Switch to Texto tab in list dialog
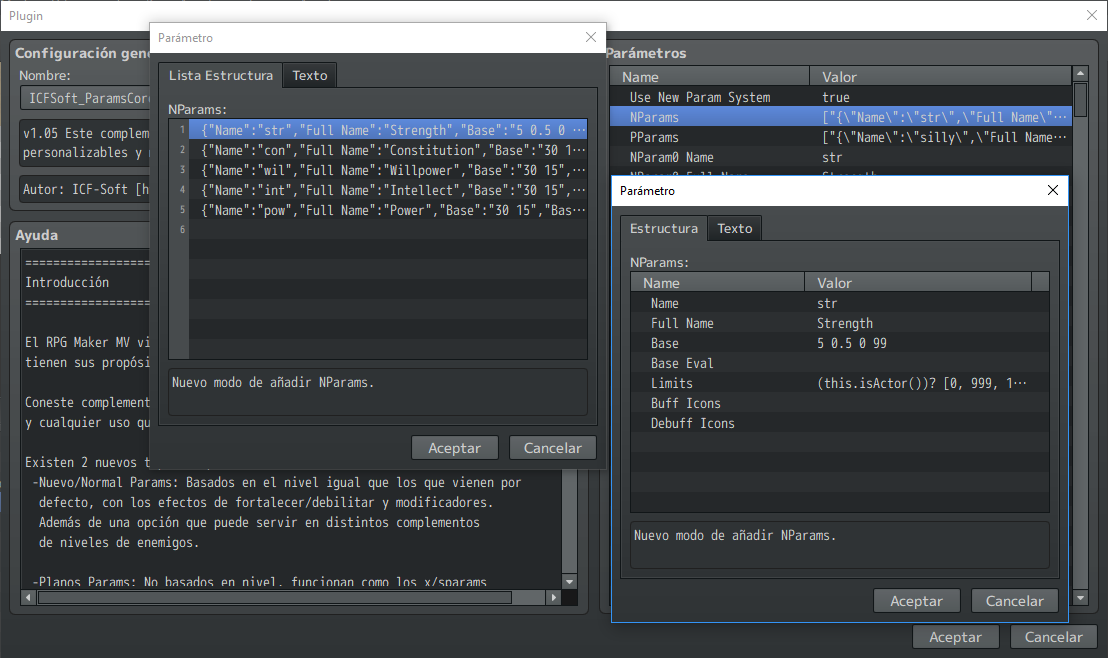Viewport: 1108px width, 658px height. [310, 76]
